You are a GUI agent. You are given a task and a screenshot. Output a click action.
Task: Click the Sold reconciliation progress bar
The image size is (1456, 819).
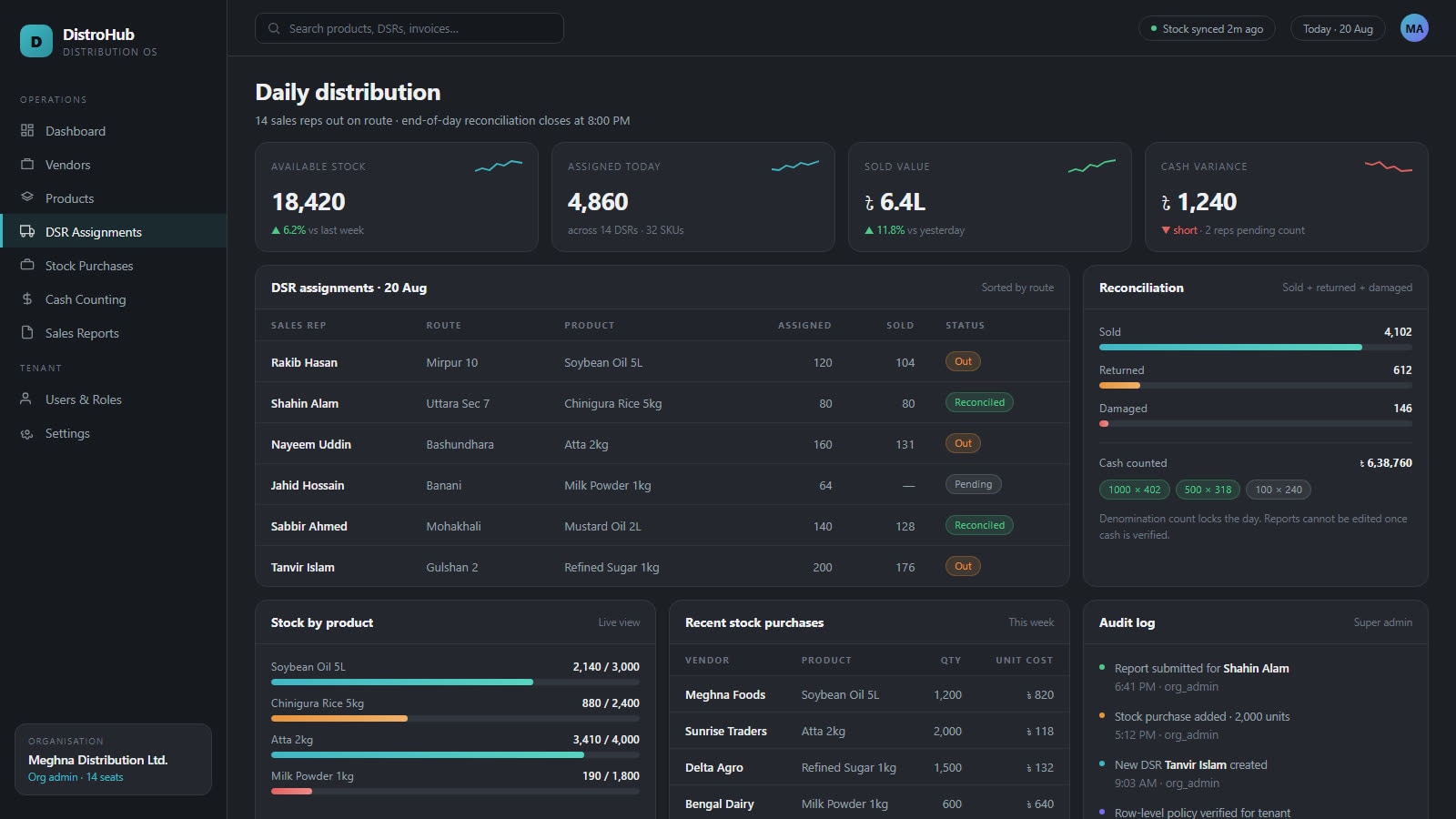1256,347
